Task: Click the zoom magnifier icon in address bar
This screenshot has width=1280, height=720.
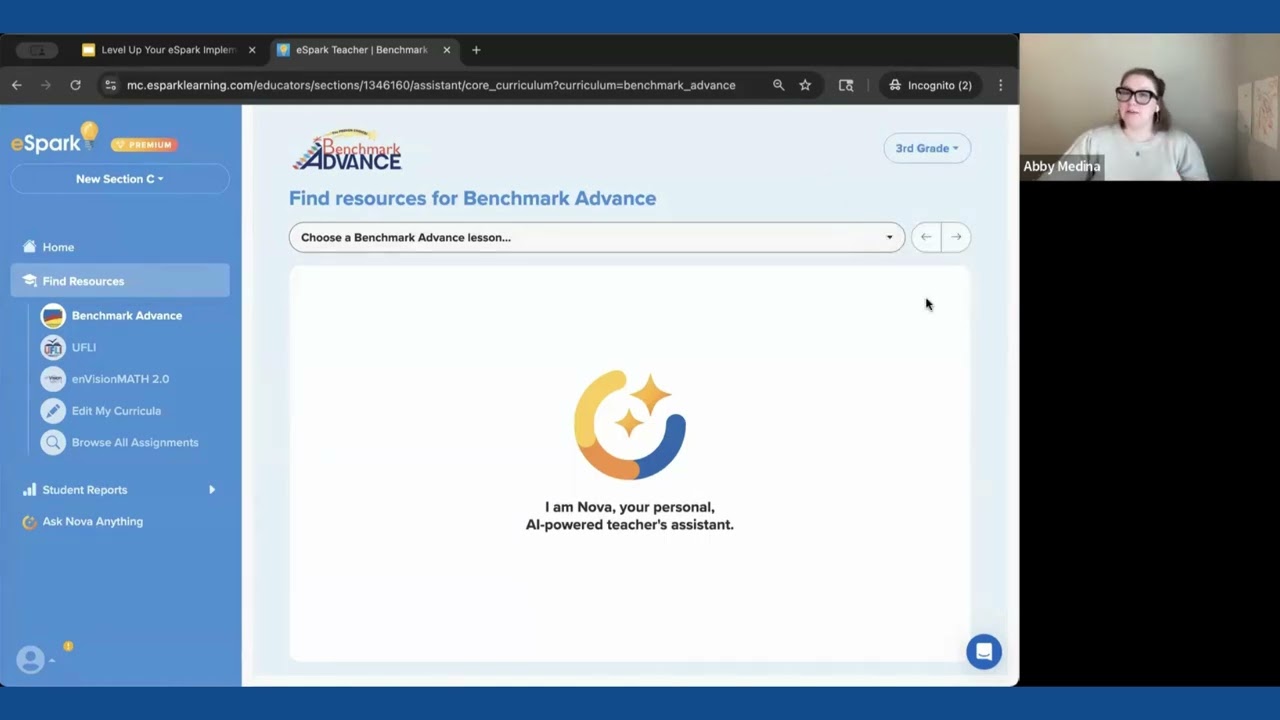Action: (x=779, y=86)
